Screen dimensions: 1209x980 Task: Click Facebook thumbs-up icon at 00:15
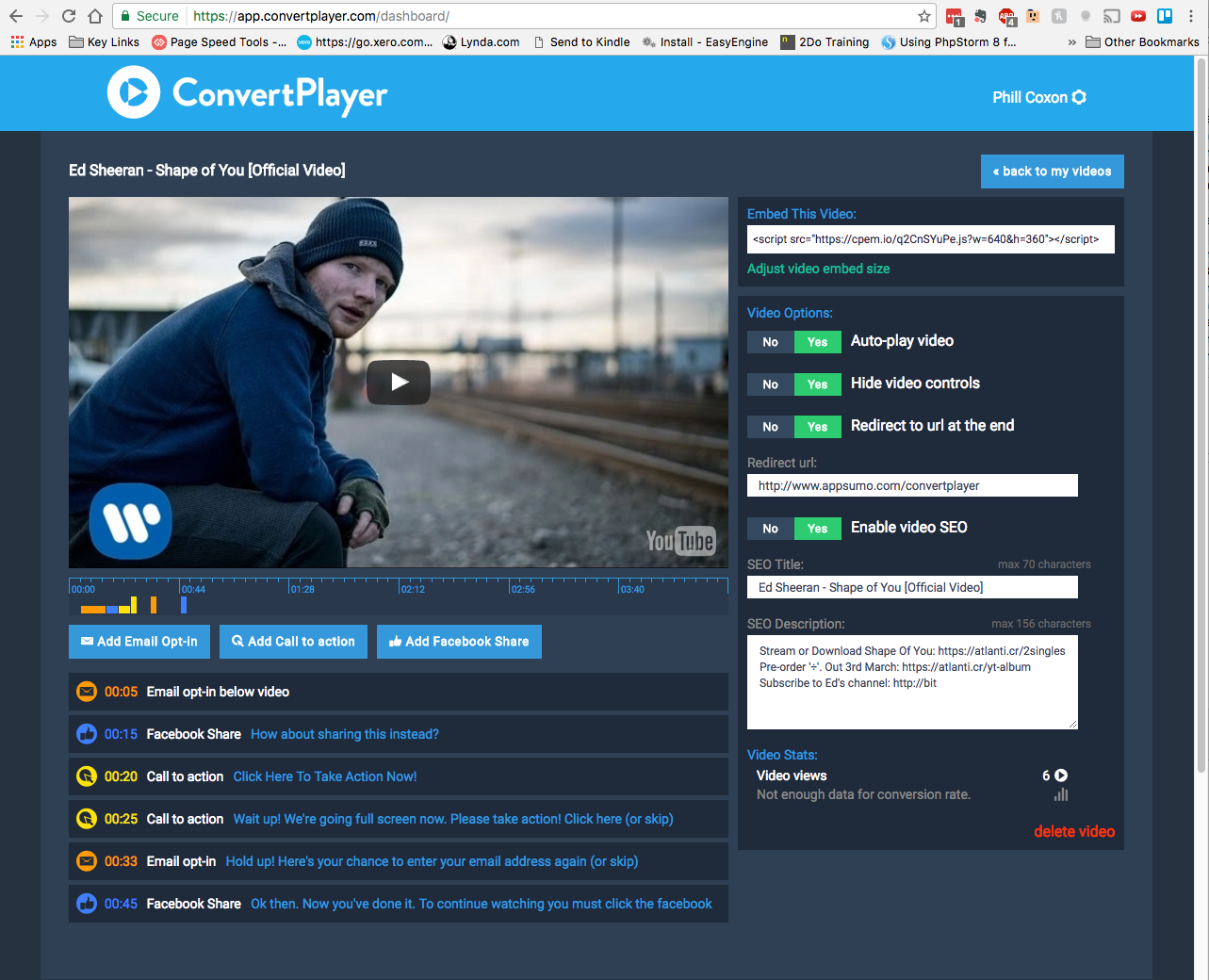[87, 734]
